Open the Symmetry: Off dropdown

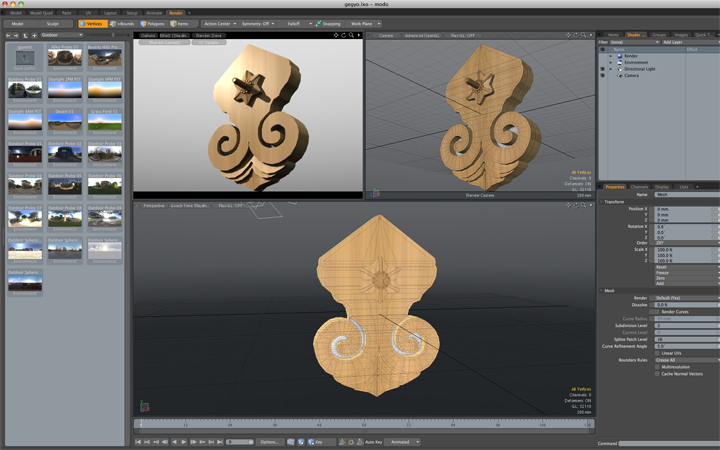pyautogui.click(x=258, y=23)
